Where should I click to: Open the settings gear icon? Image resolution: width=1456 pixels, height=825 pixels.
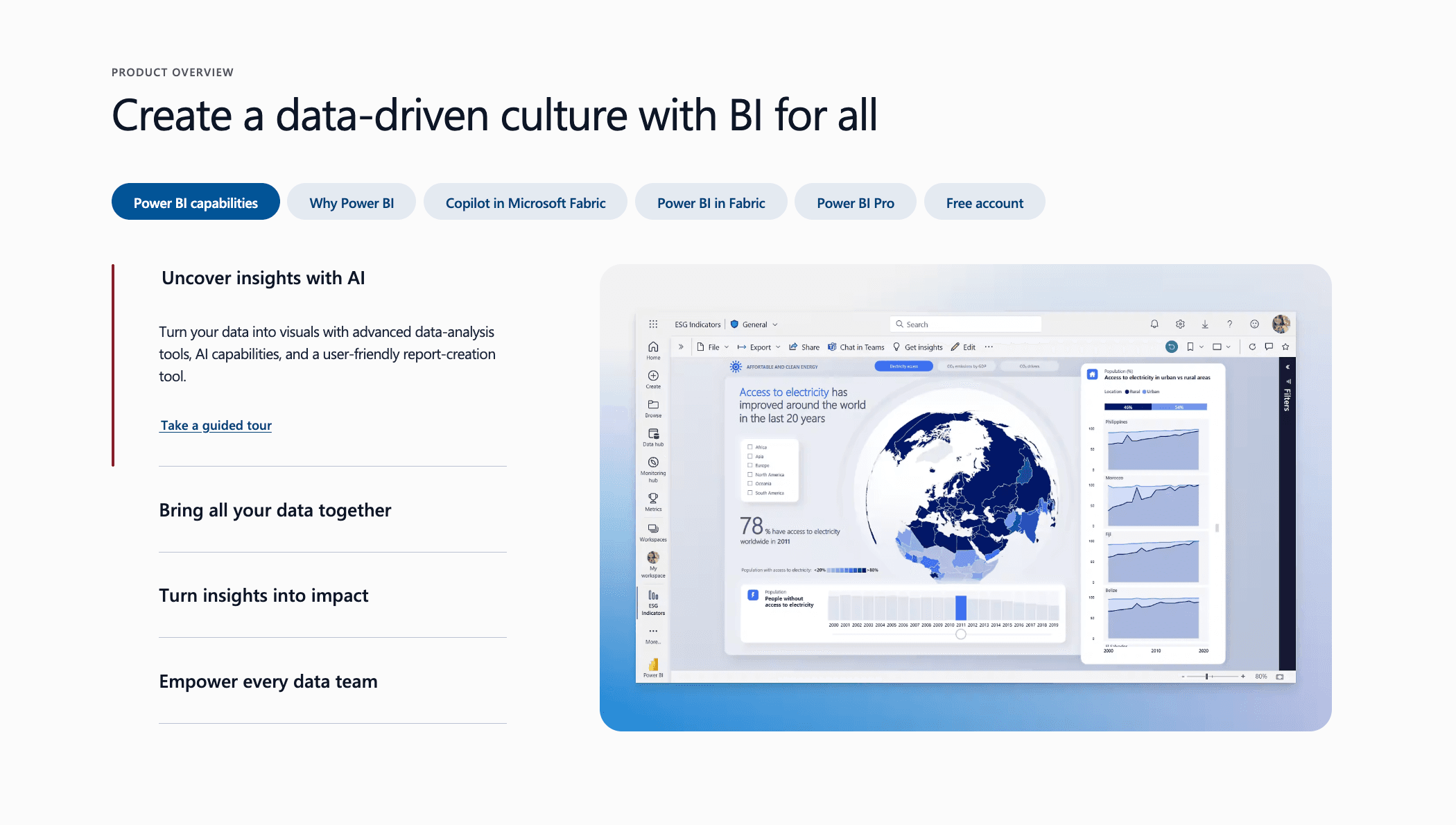[1180, 324]
